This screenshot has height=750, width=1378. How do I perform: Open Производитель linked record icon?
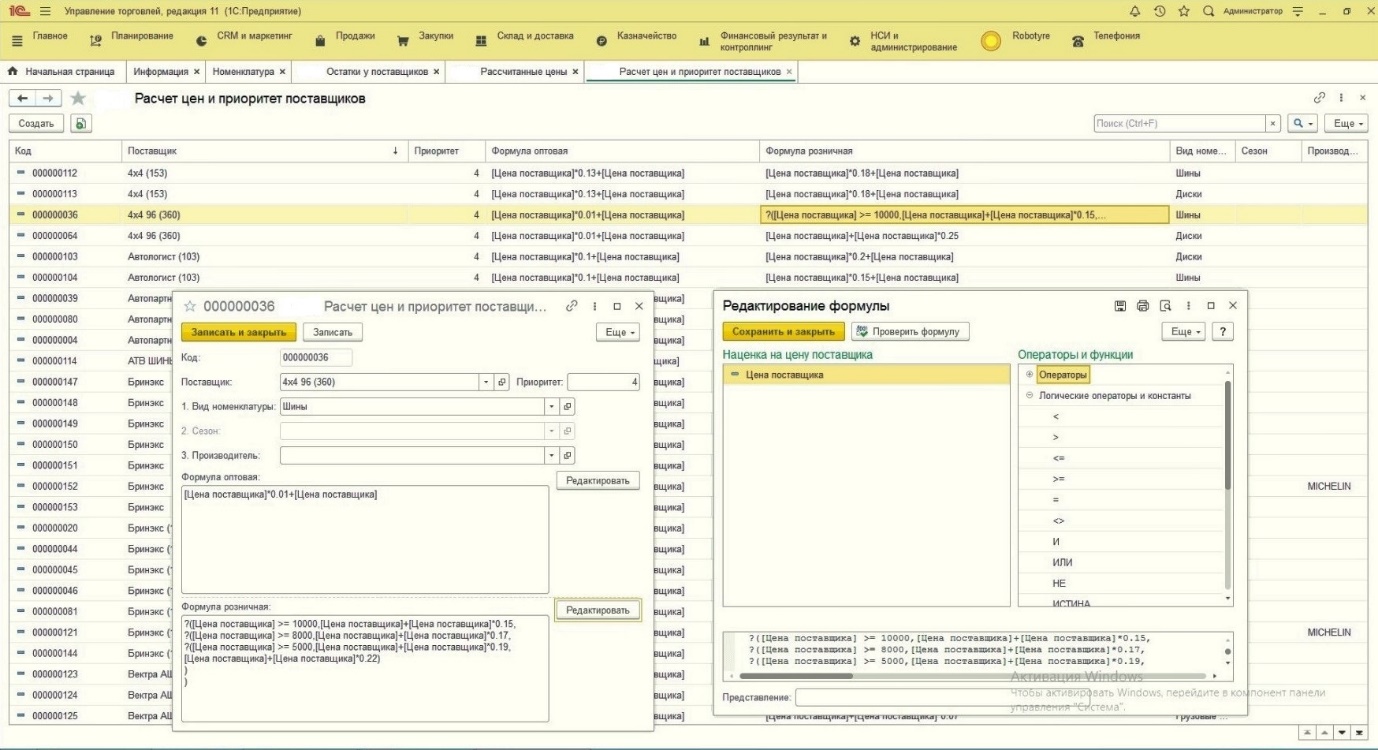pos(567,455)
